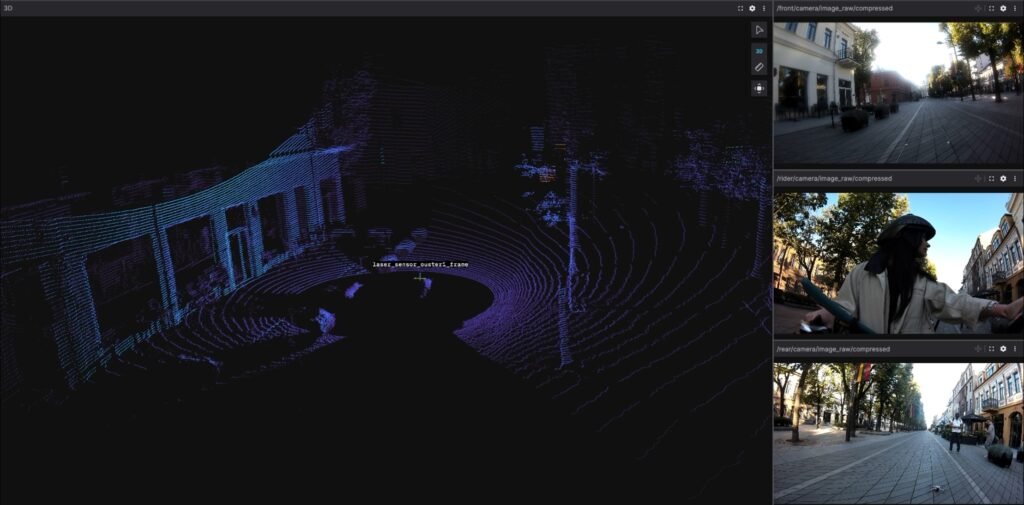The height and width of the screenshot is (505, 1024).
Task: Open settings gear for rear camera panel
Action: point(1003,349)
